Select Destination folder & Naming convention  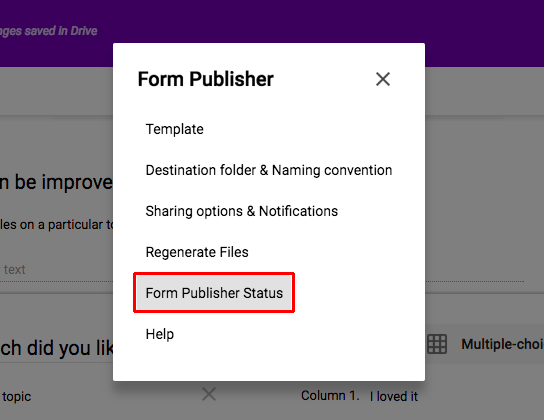coord(269,170)
